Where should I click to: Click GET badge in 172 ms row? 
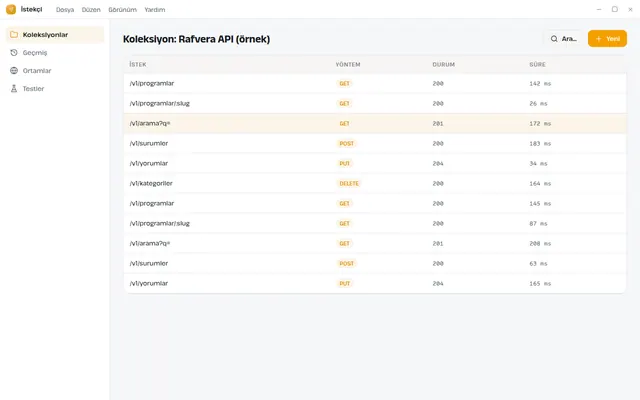click(x=344, y=123)
